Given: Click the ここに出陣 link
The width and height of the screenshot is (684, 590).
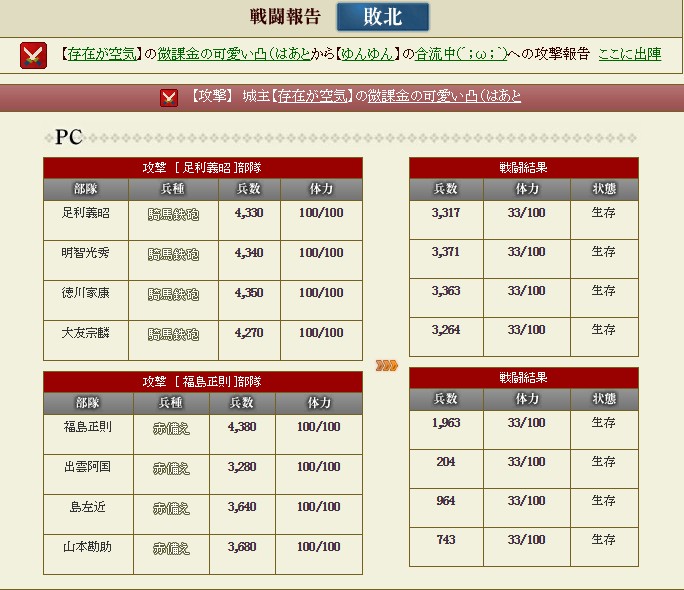Looking at the screenshot, I should click(x=629, y=54).
